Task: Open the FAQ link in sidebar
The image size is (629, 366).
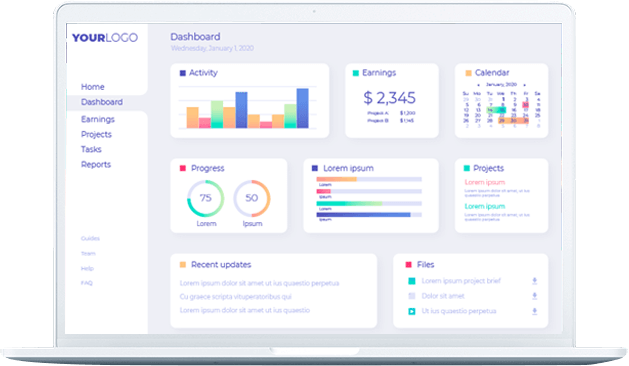Action: click(87, 283)
